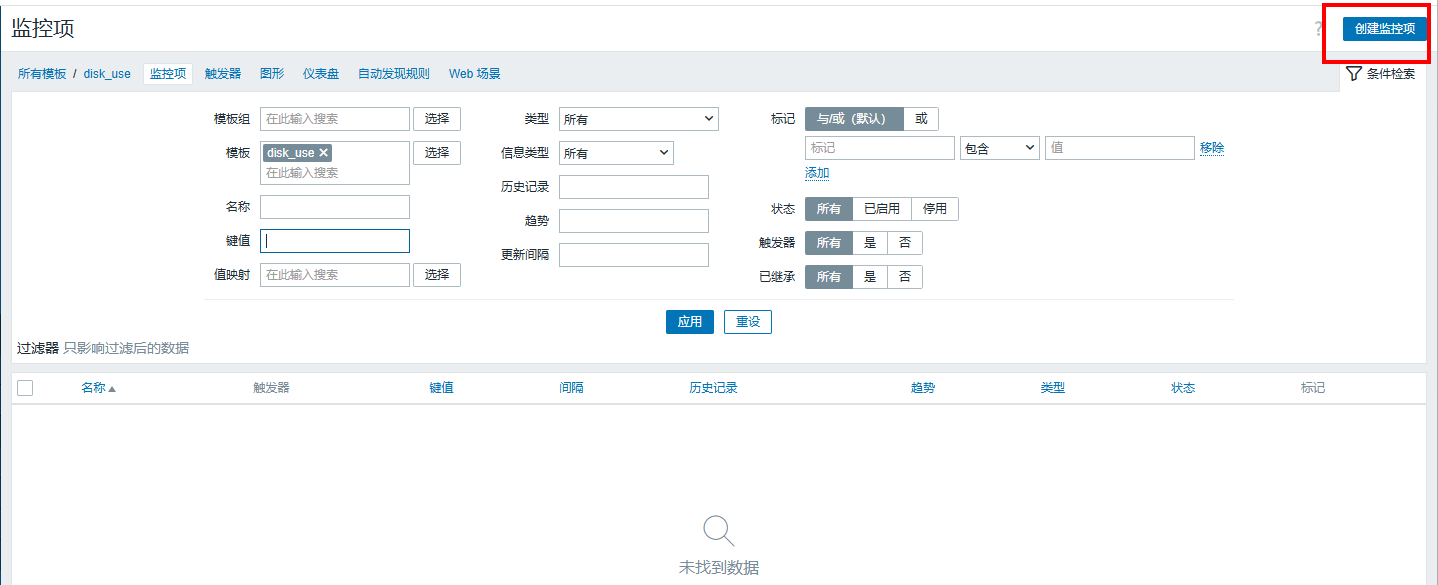Screen dimensions: 1438x585
Task: Open the disk_use breadcrumb link
Action: click(x=107, y=74)
